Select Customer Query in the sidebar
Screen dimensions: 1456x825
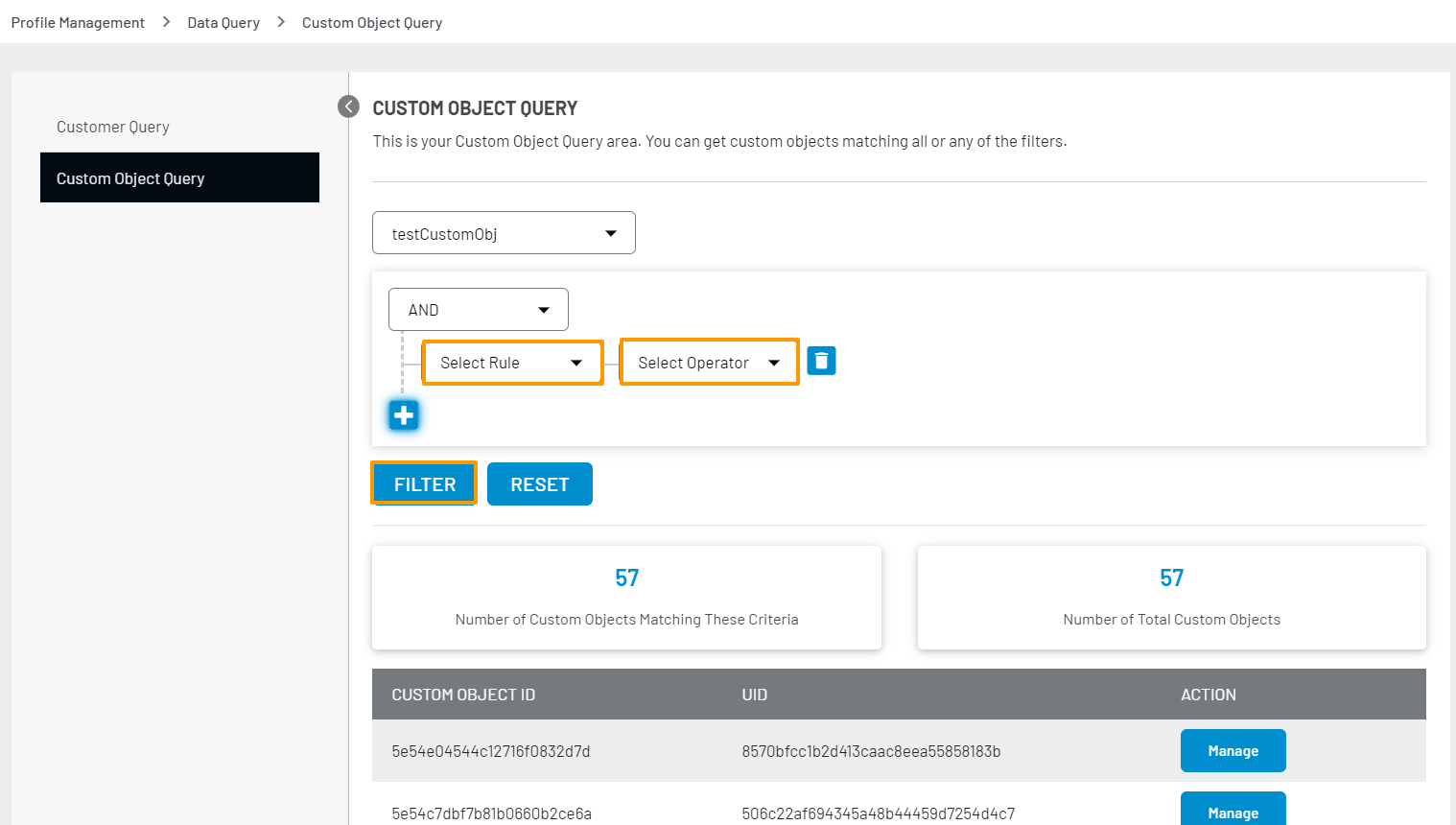click(113, 127)
